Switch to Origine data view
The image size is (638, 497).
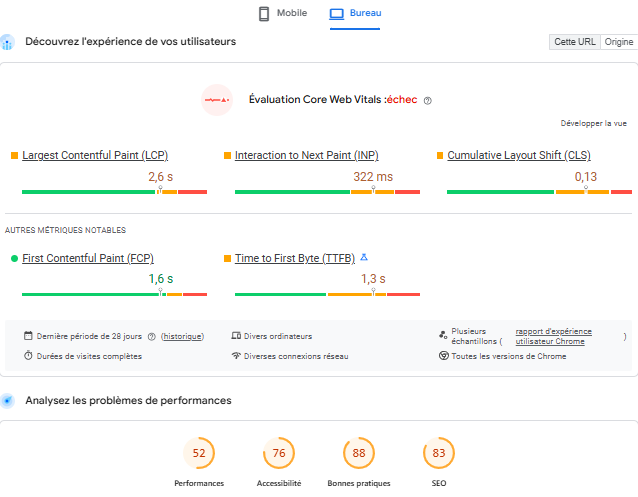coord(618,42)
